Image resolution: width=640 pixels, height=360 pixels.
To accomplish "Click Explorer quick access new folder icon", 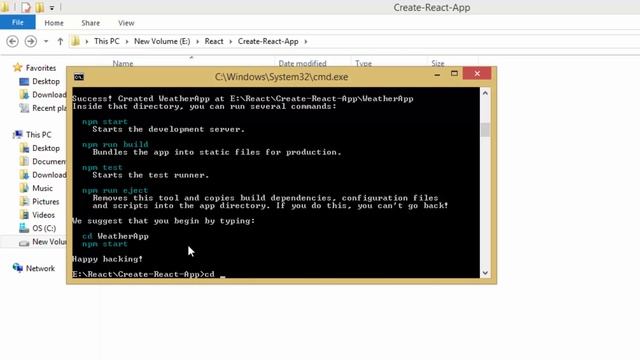I will (x=40, y=7).
